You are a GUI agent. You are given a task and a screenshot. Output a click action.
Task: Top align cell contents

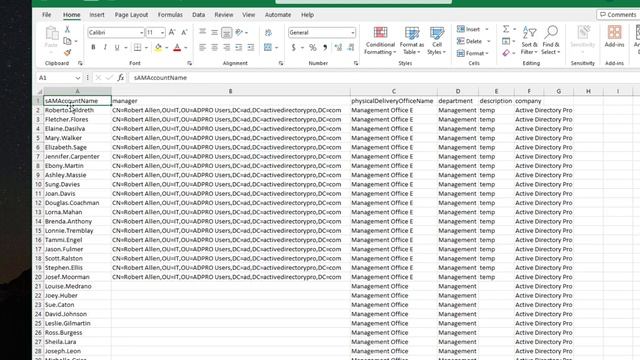pos(202,32)
